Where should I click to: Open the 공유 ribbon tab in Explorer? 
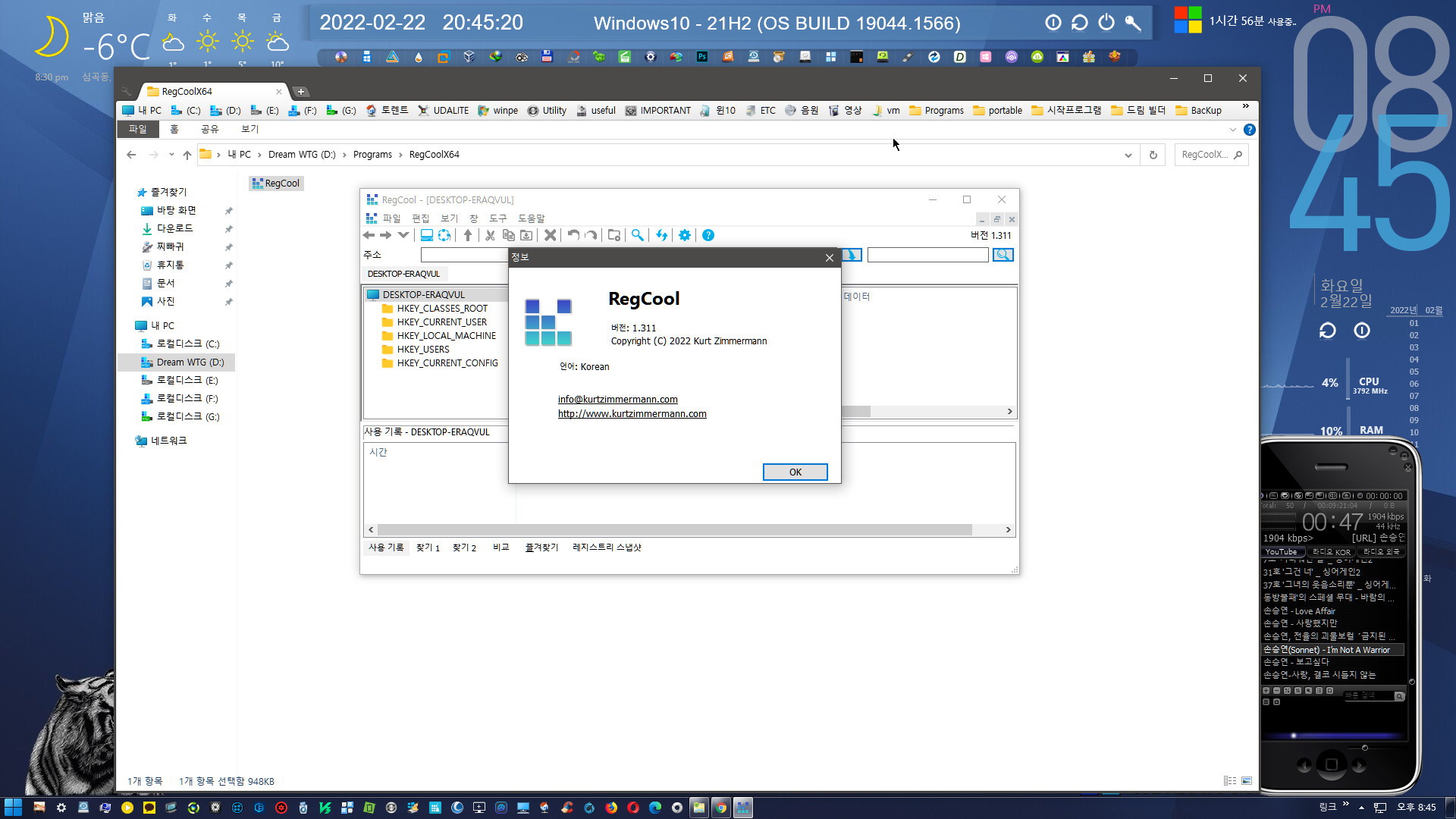pyautogui.click(x=209, y=130)
